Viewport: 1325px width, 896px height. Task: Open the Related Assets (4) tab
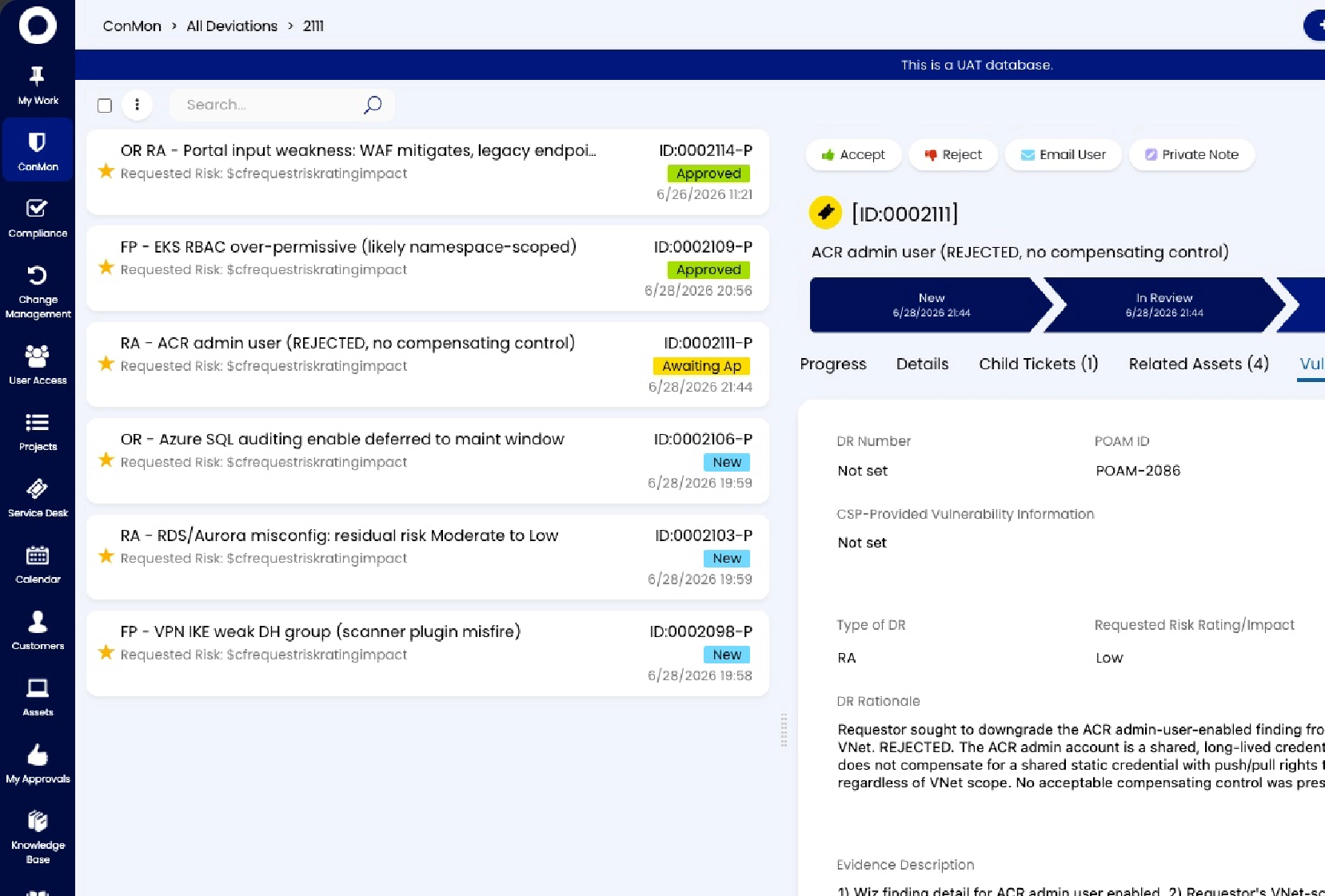pos(1199,364)
